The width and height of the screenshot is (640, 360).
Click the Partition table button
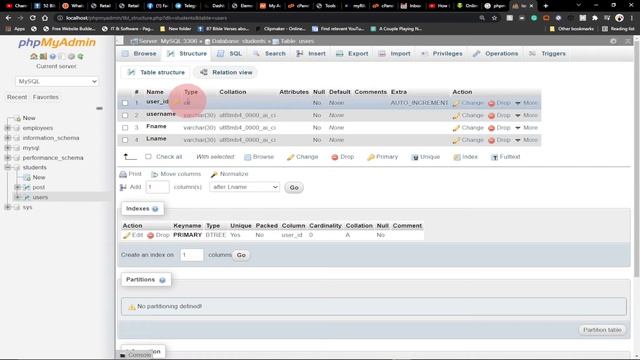[602, 330]
